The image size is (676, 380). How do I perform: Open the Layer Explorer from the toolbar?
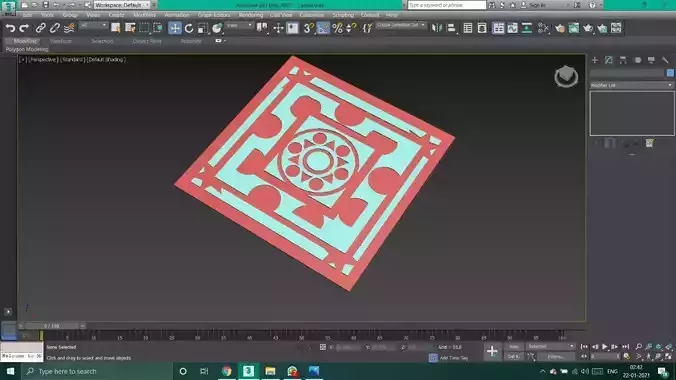coord(482,28)
